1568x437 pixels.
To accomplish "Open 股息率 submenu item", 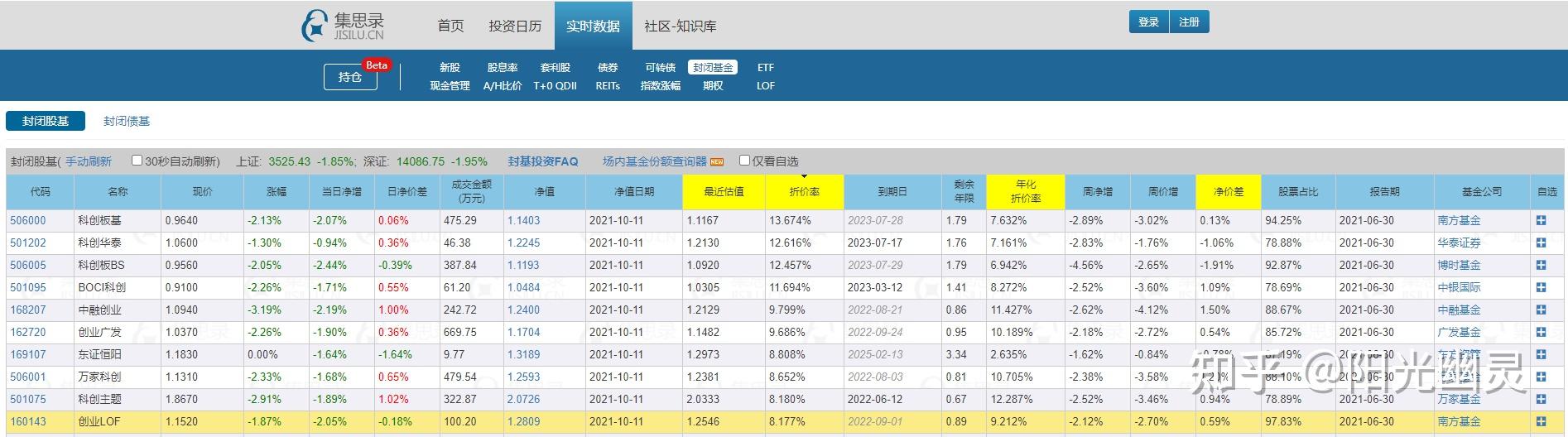I will click(x=503, y=68).
